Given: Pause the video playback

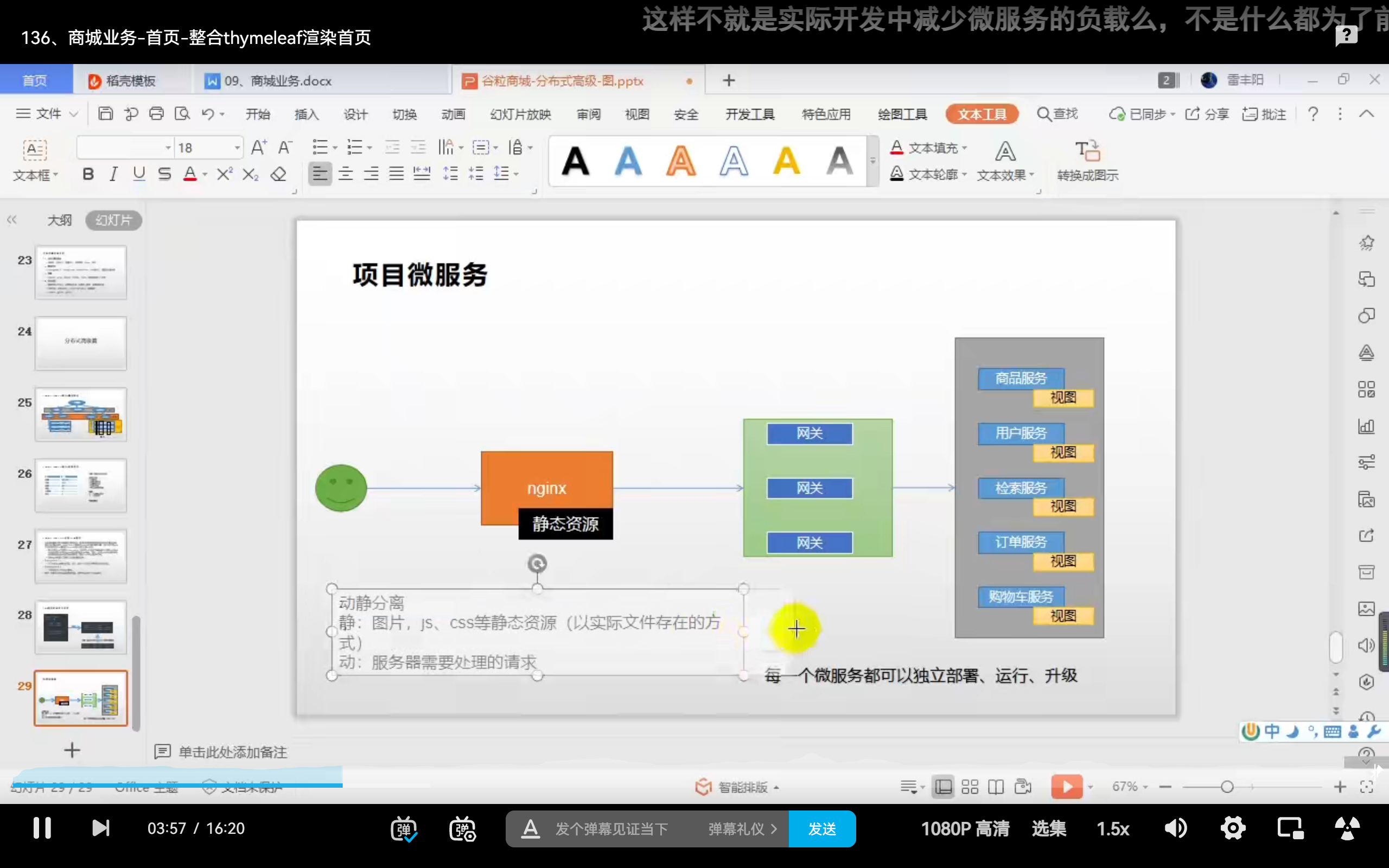Looking at the screenshot, I should point(42,828).
